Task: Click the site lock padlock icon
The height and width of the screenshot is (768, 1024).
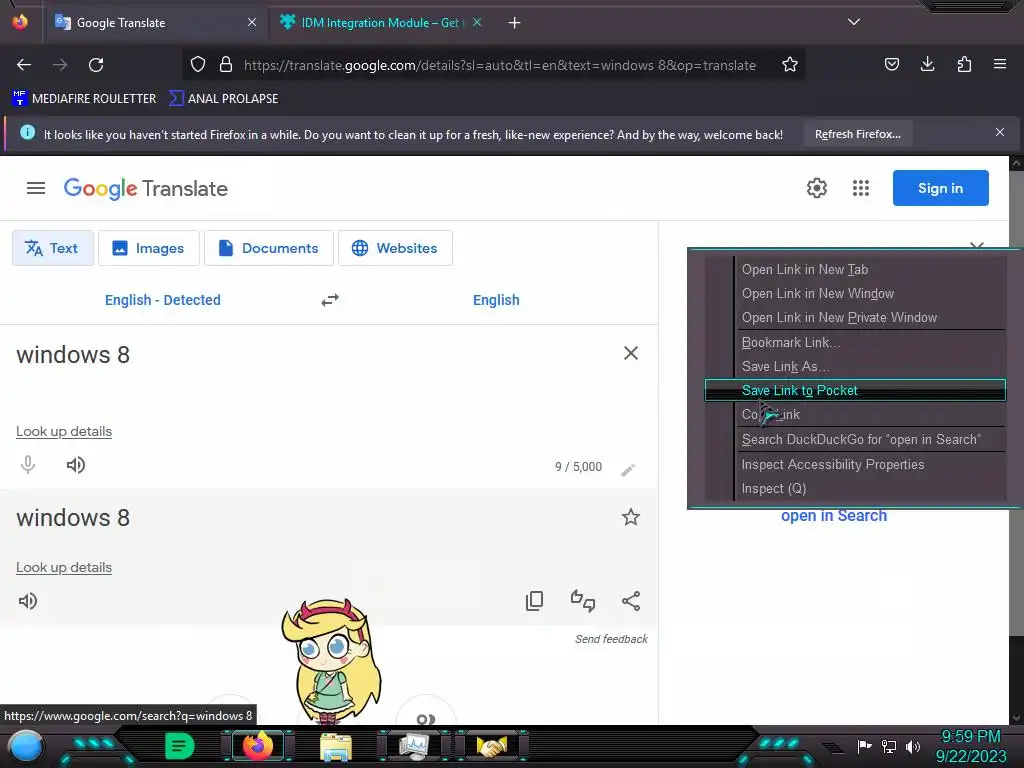Action: pyautogui.click(x=226, y=65)
